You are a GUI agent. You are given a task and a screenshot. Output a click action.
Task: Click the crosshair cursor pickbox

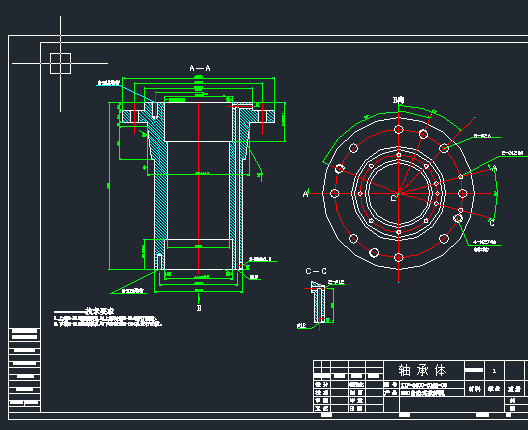point(61,63)
